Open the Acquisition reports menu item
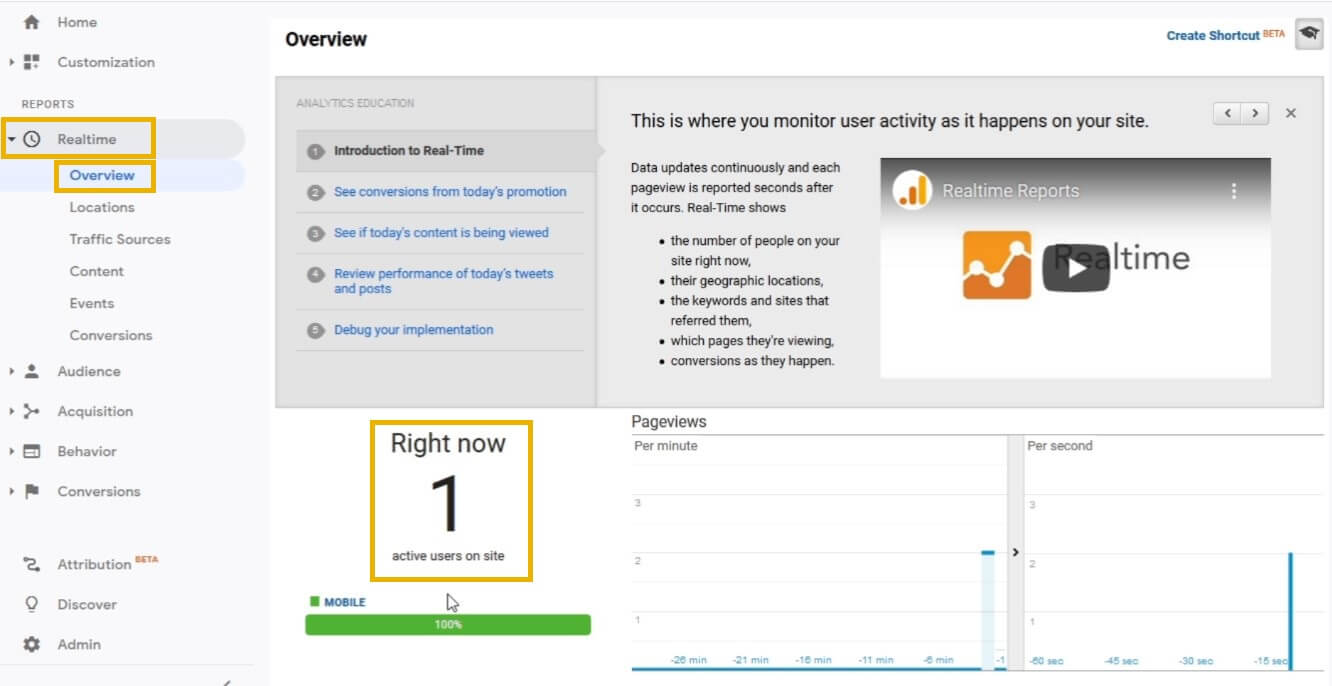The width and height of the screenshot is (1332, 686). pos(95,411)
